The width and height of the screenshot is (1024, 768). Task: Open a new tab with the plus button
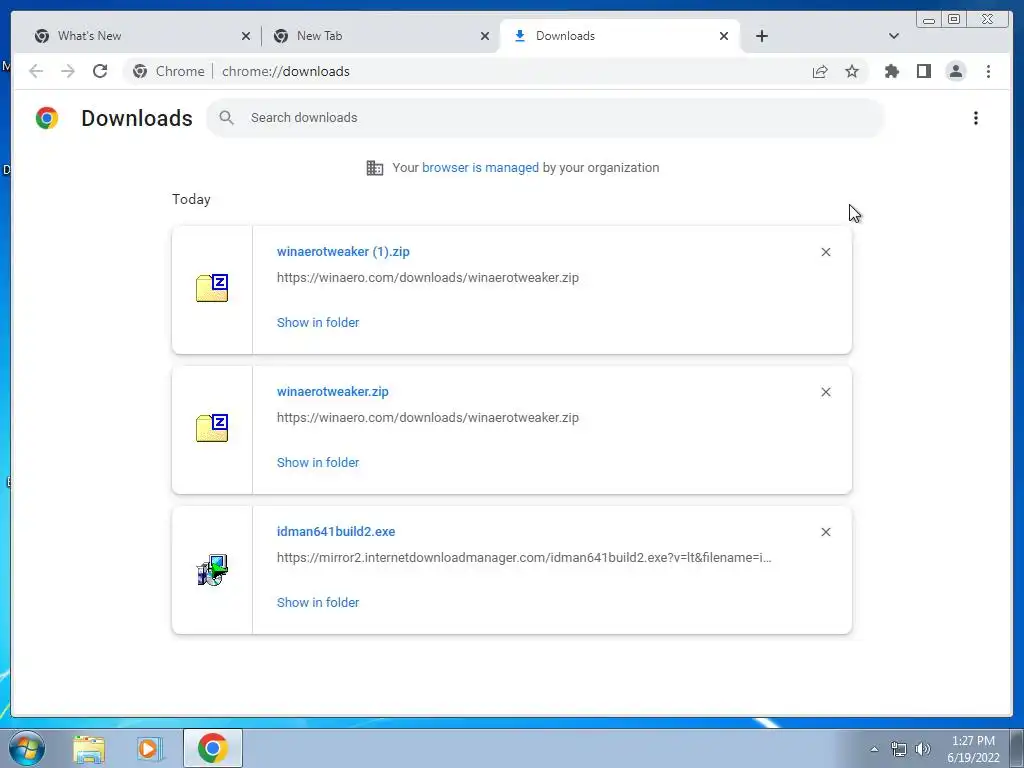point(761,36)
